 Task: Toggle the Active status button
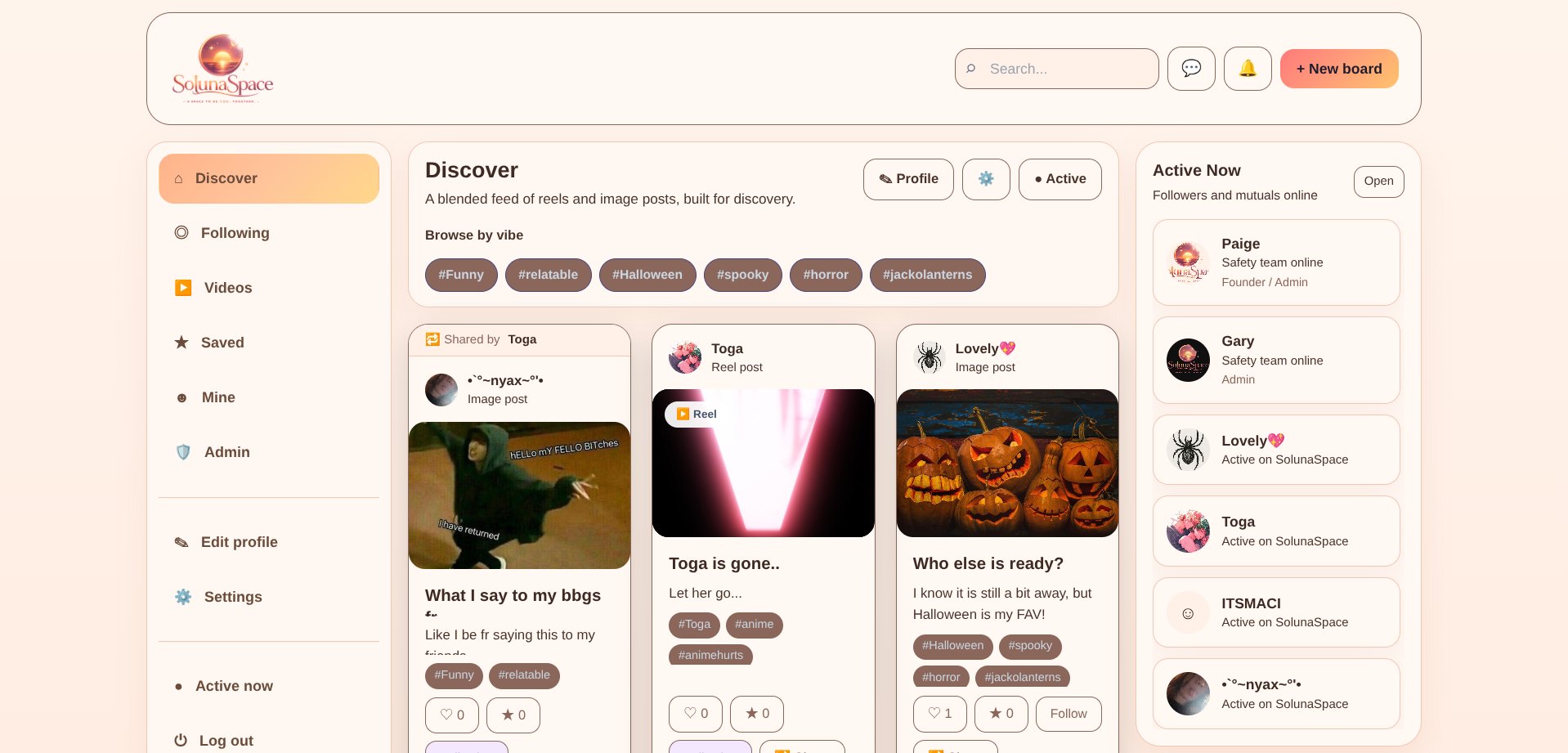tap(1060, 179)
